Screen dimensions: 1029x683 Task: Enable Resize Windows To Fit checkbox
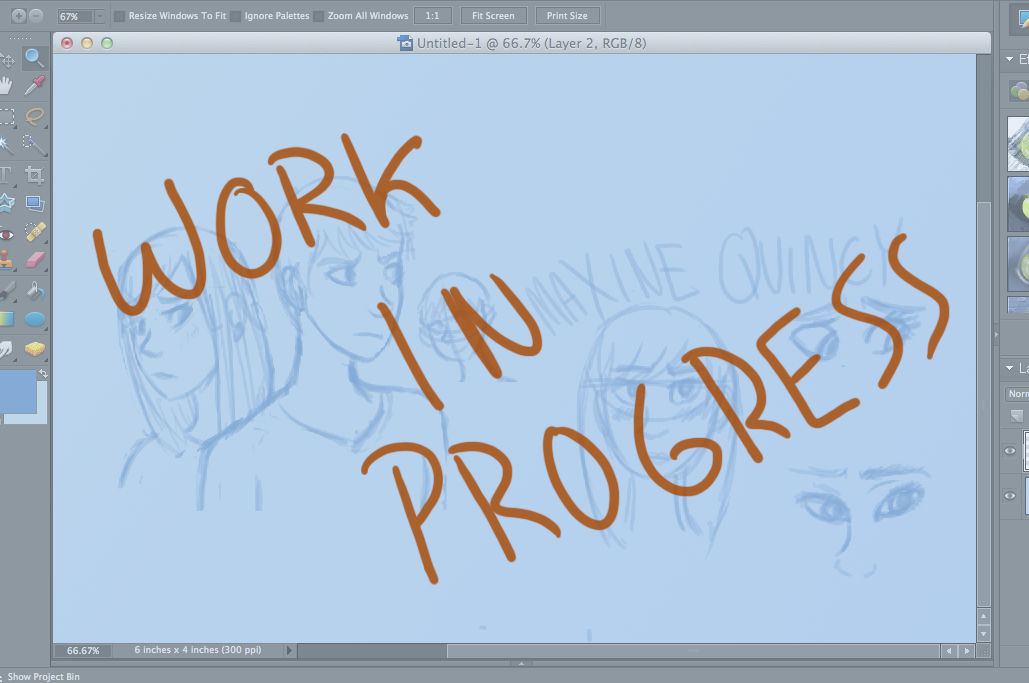click(119, 16)
